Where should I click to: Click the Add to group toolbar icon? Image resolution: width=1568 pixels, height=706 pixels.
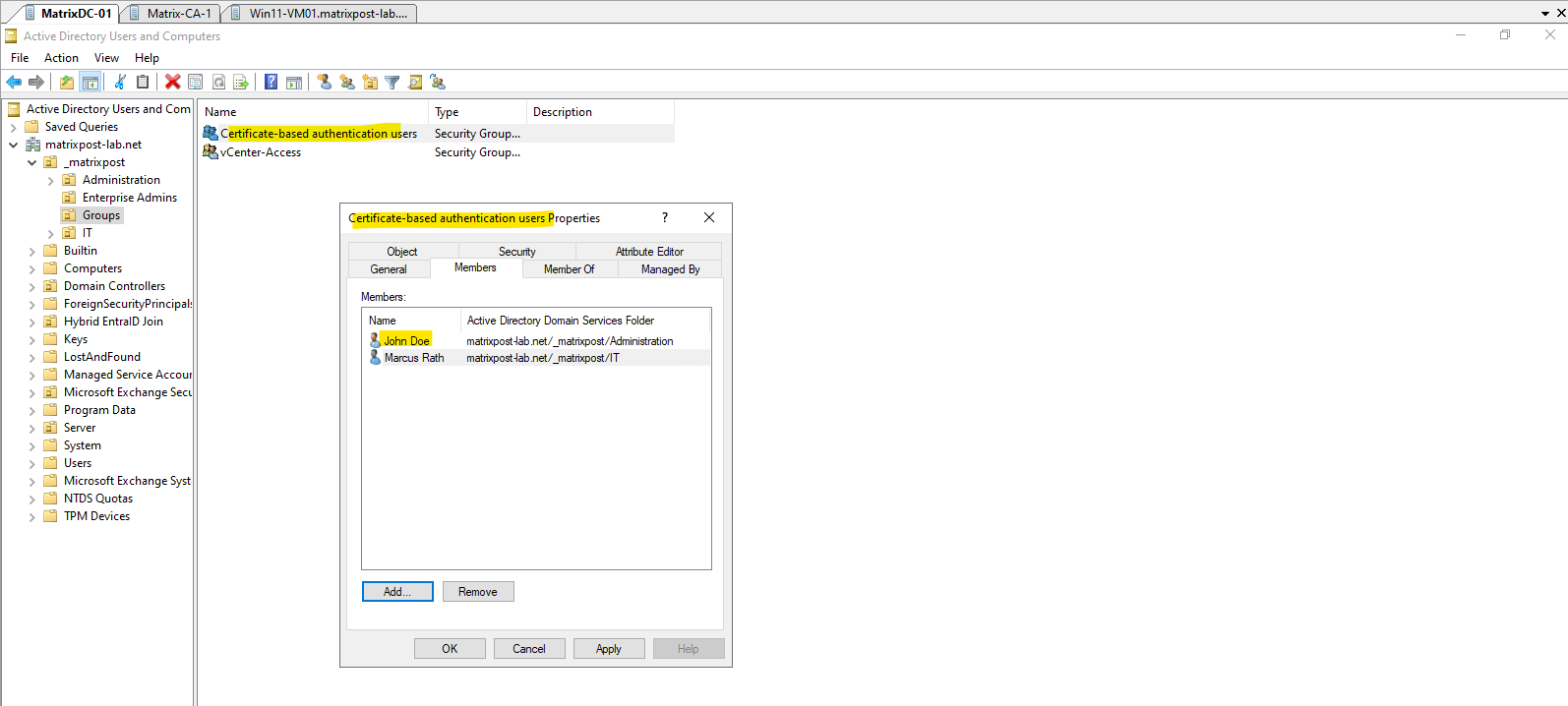pyautogui.click(x=438, y=82)
